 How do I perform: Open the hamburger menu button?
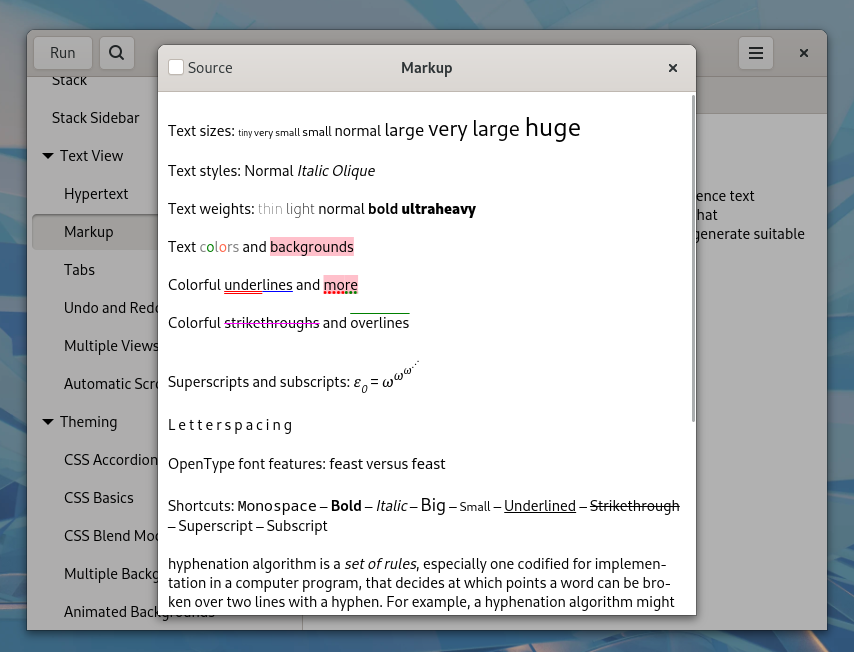[x=756, y=53]
